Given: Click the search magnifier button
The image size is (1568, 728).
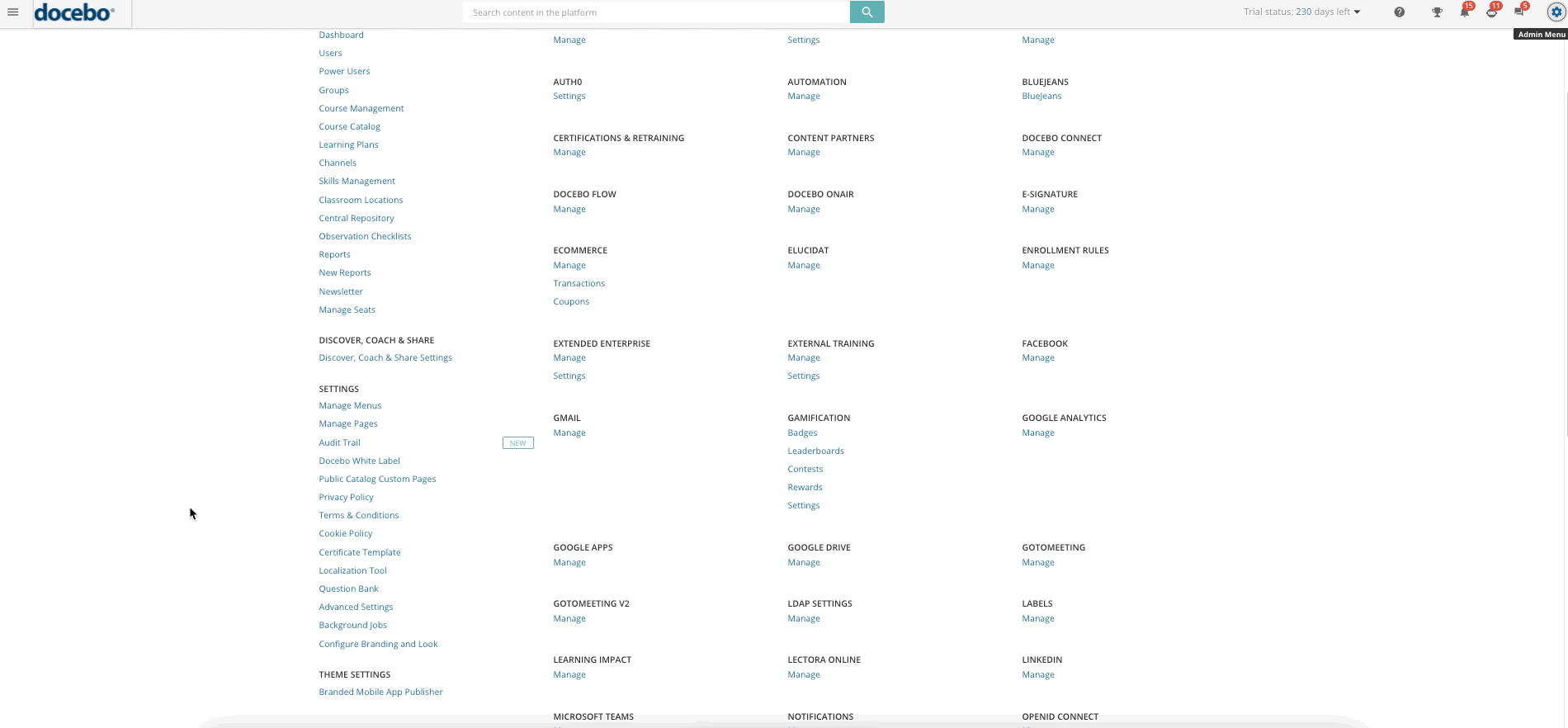Looking at the screenshot, I should pos(867,12).
